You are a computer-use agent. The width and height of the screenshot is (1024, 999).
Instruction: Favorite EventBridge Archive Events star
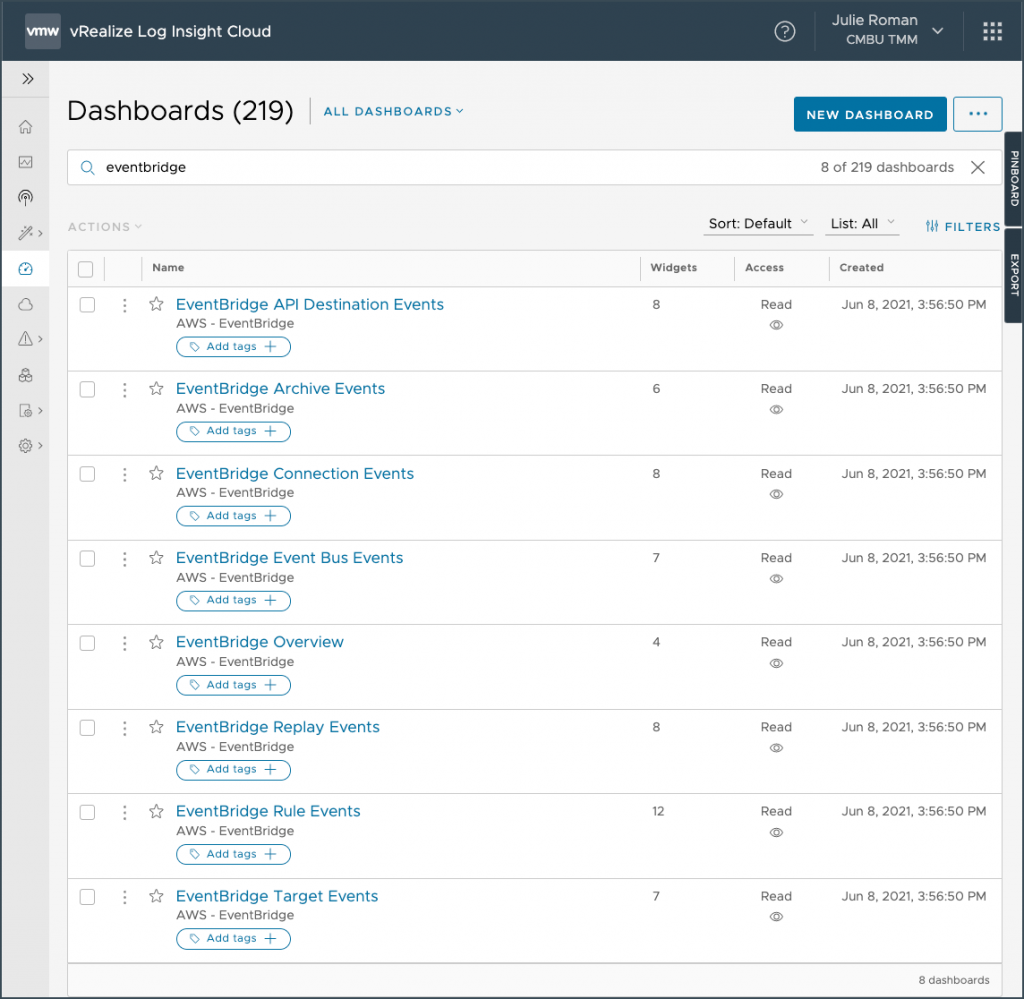156,389
